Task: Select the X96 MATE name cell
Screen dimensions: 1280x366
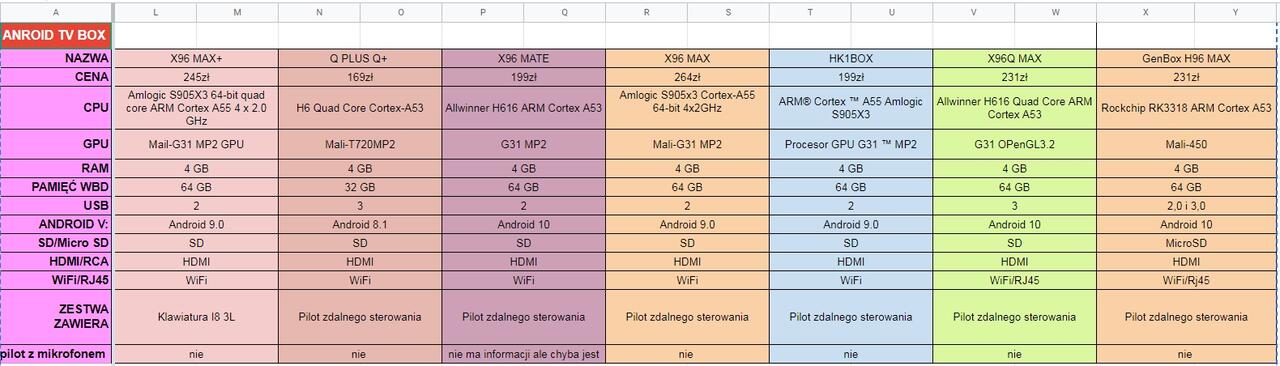Action: click(524, 58)
